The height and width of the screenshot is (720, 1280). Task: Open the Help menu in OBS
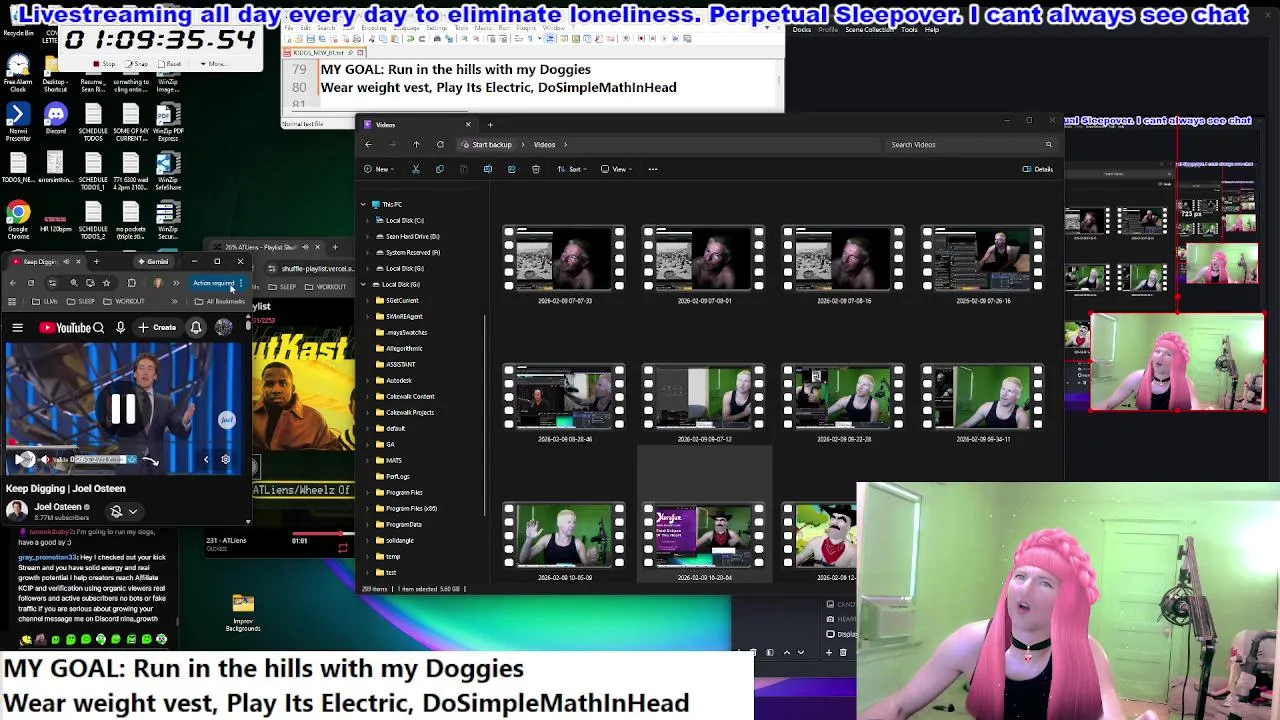coord(932,30)
